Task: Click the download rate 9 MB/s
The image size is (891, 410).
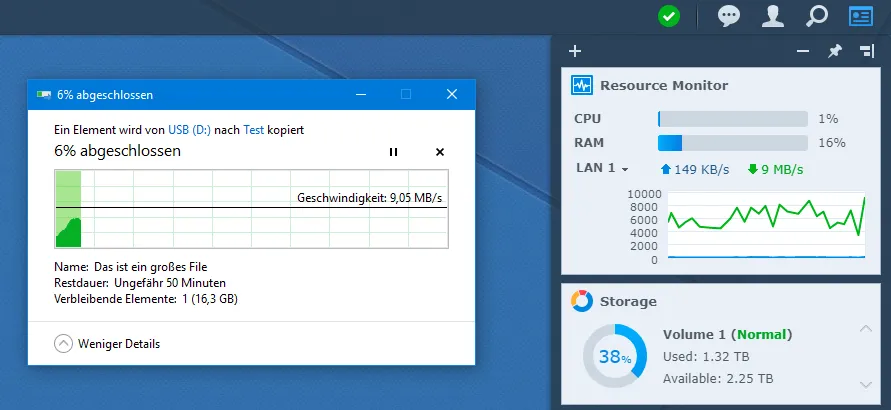Action: (776, 169)
